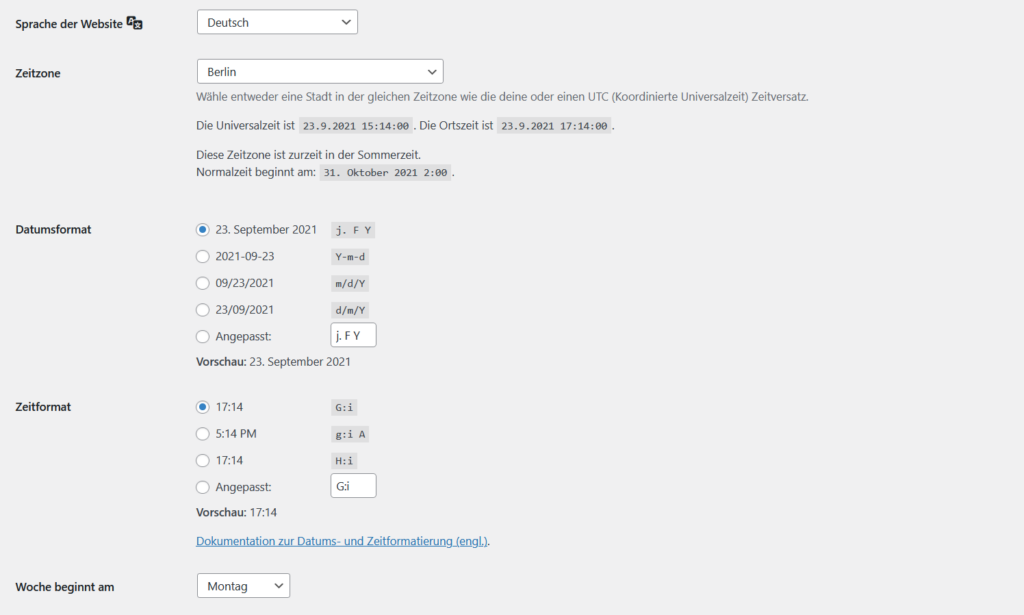The image size is (1024, 615).
Task: Click the Sprache der Website label
Action: point(69,24)
